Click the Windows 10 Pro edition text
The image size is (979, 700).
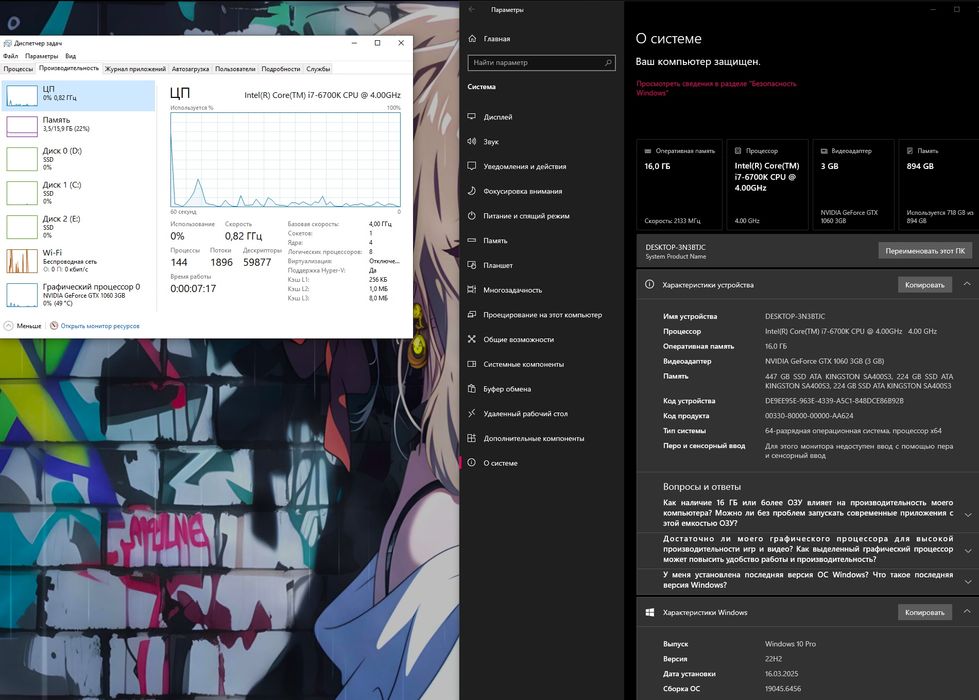pos(790,644)
